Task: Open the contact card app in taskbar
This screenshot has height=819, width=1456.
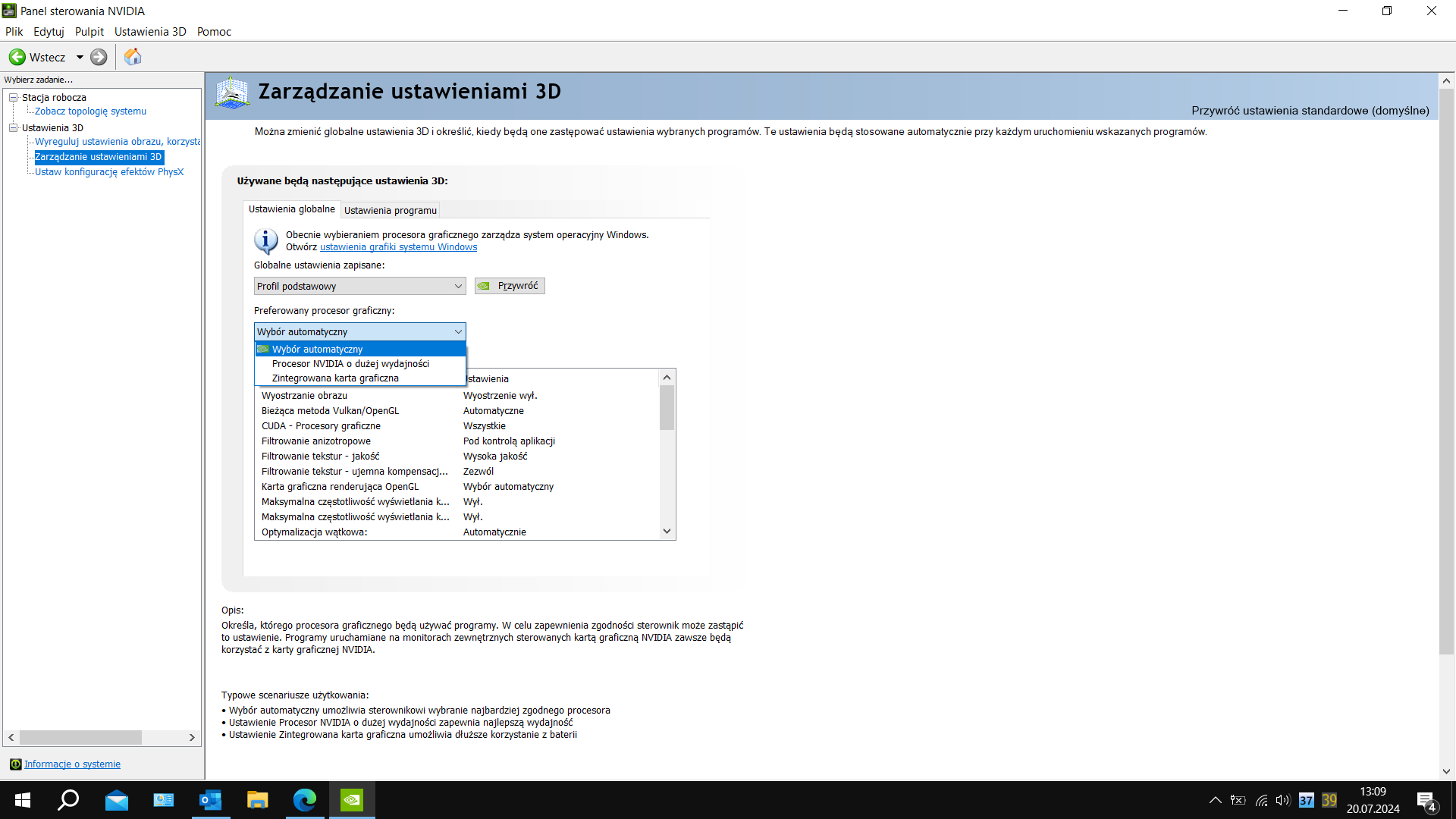Action: point(163,800)
